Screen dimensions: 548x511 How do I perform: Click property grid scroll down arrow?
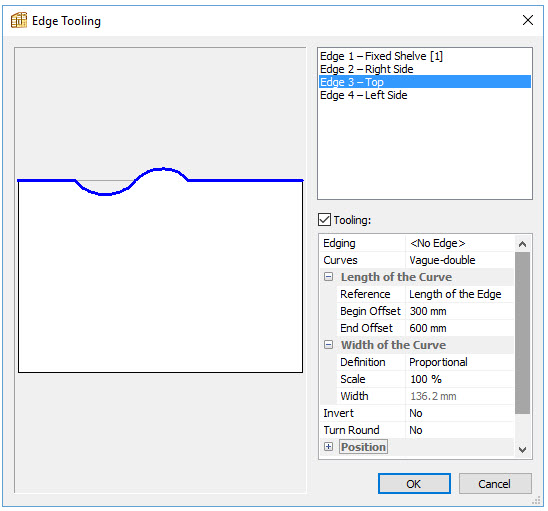point(522,449)
